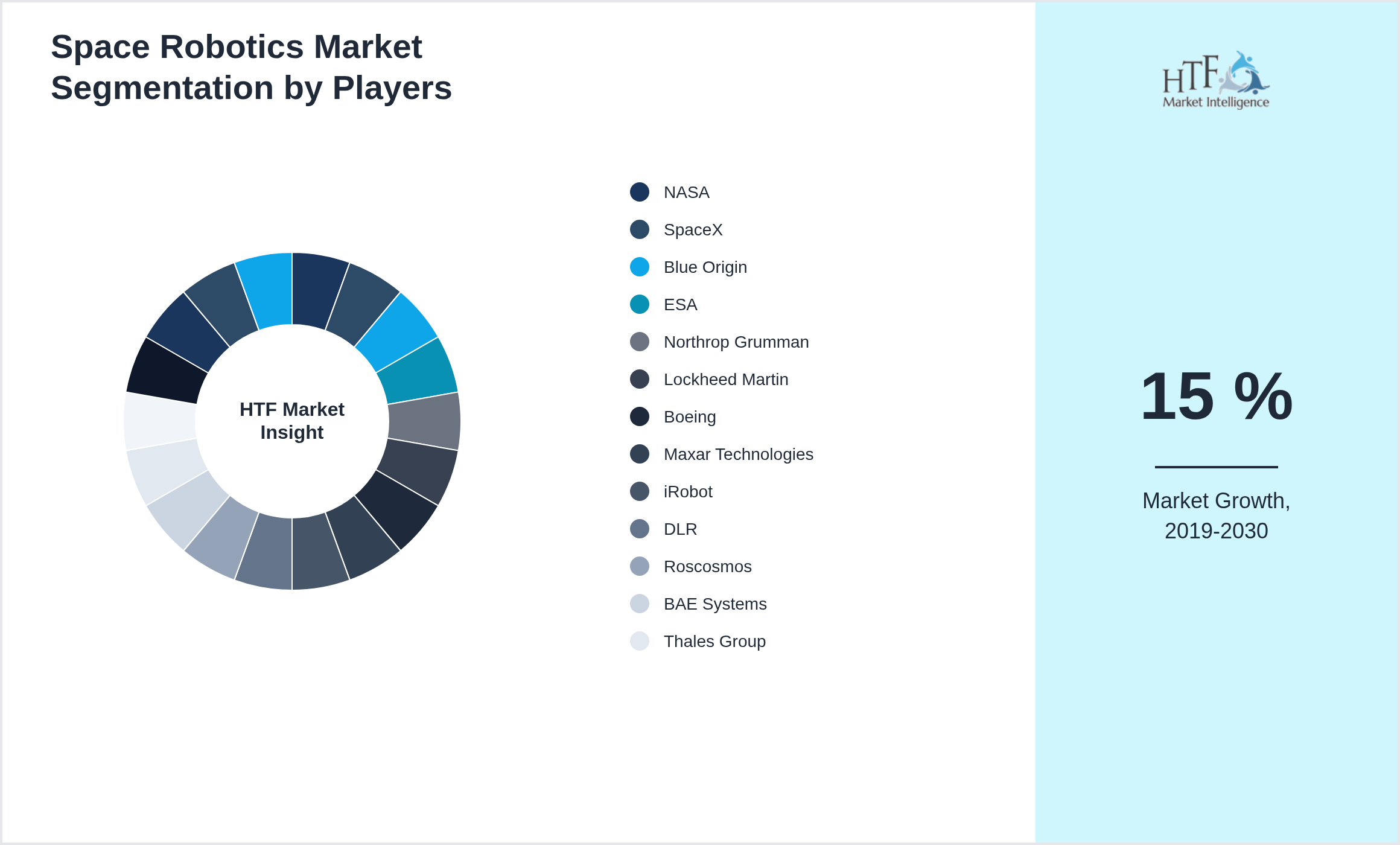Click the Space Robotics Market Segmentation title
This screenshot has width=1400, height=845.
point(251,67)
